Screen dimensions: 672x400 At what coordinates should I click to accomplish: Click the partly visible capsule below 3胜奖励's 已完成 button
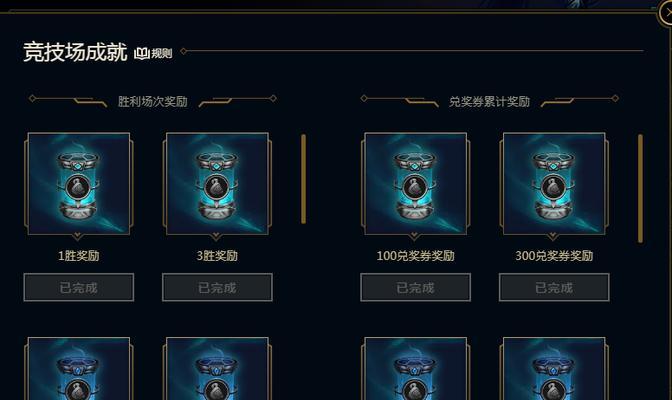click(x=217, y=369)
